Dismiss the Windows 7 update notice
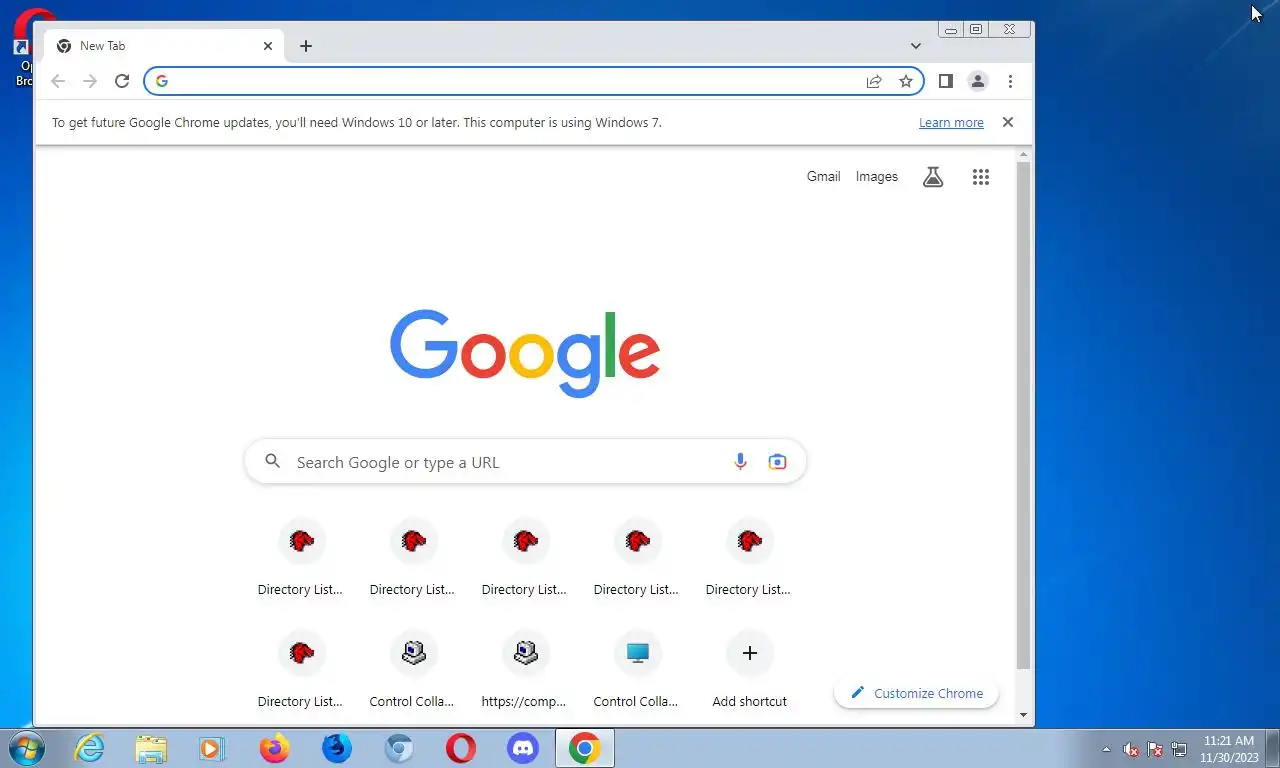 pos(1008,122)
